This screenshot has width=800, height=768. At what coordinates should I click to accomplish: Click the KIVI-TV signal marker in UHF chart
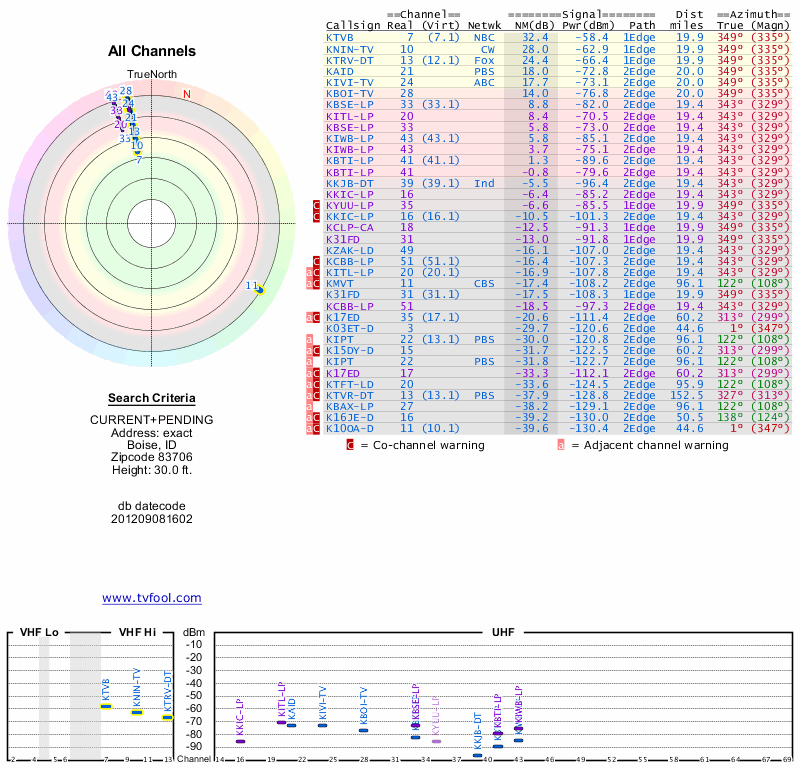click(x=322, y=724)
